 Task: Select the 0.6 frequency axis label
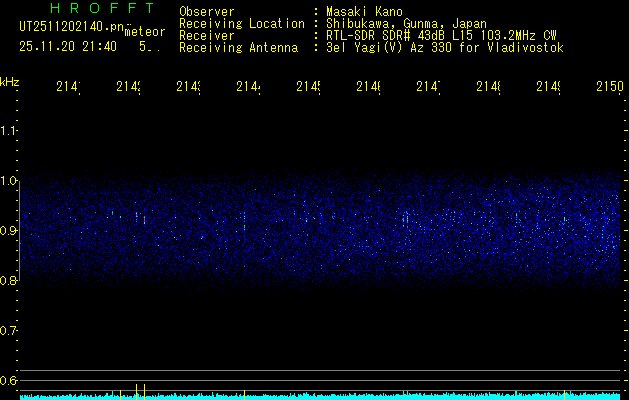[9, 380]
